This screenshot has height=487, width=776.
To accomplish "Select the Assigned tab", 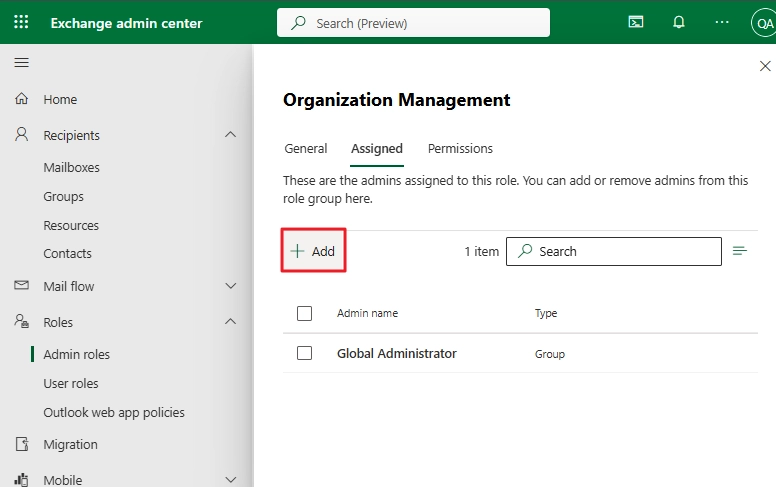I will tap(377, 149).
